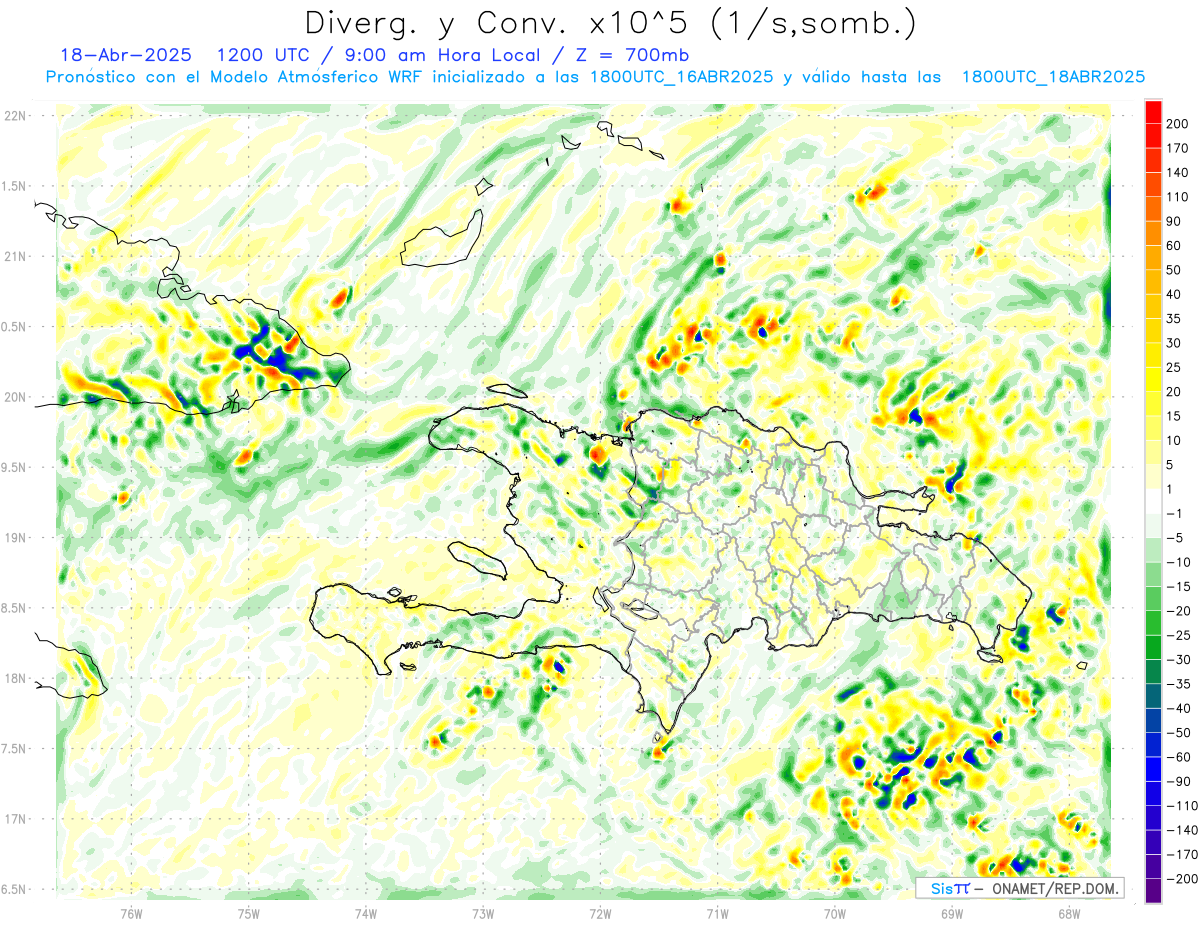Click the "-200" color scale label
Screen dimensions: 1200x927
1181,879
